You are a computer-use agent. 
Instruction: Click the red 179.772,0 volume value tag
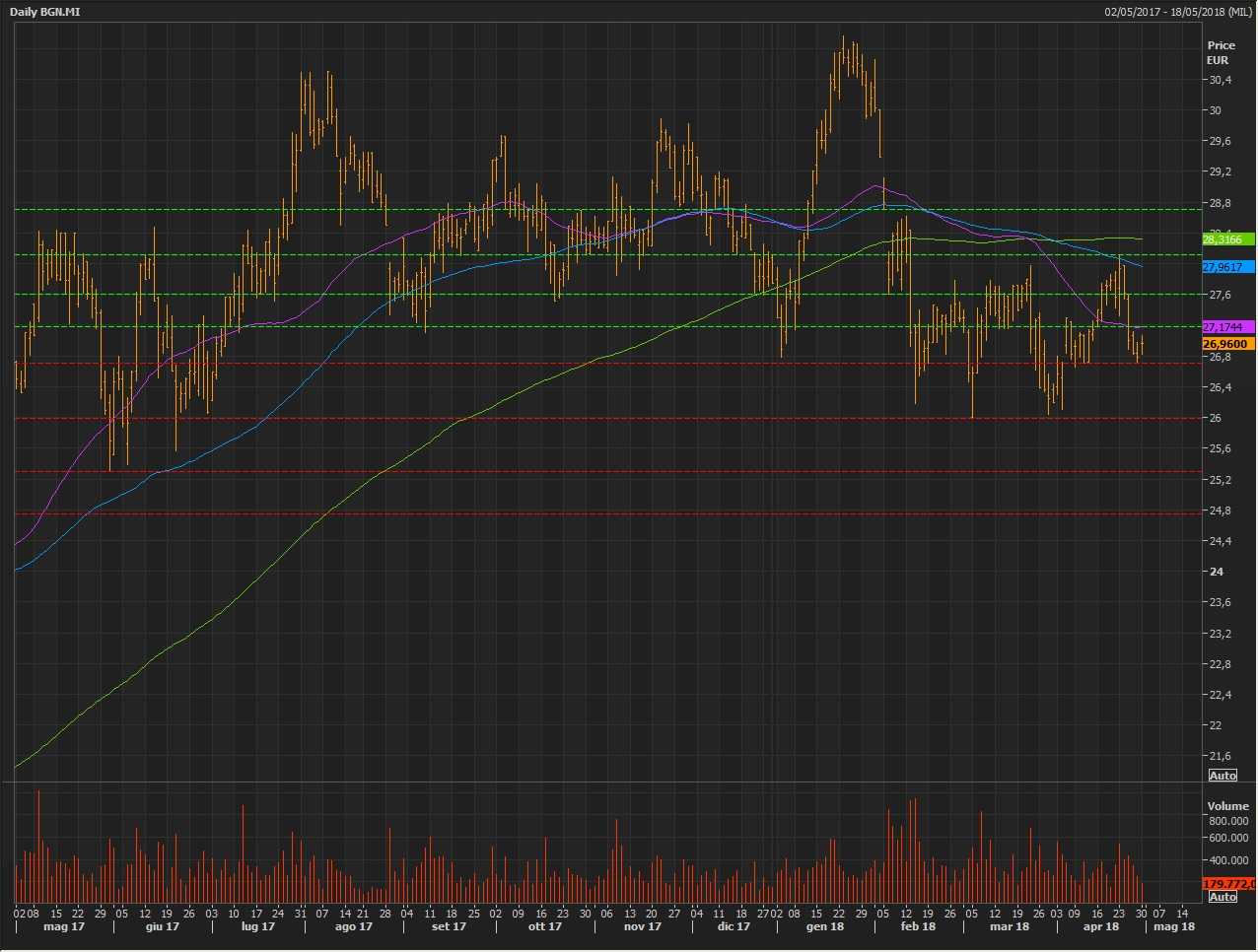tap(1228, 884)
